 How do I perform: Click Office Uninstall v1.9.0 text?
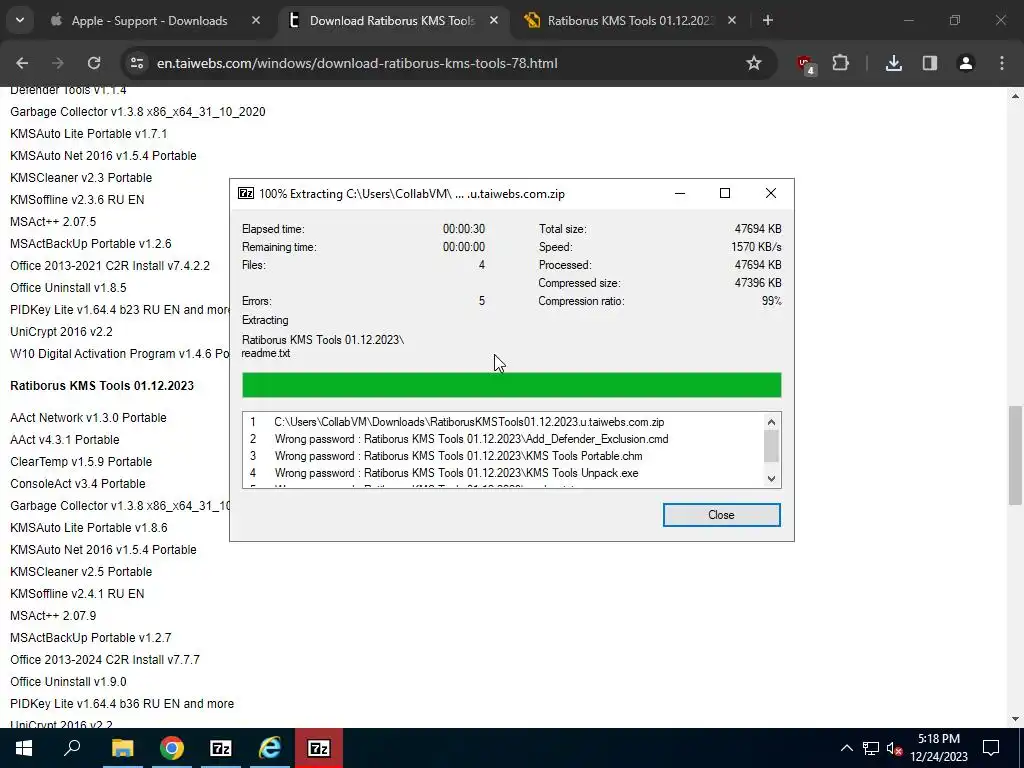[69, 682]
